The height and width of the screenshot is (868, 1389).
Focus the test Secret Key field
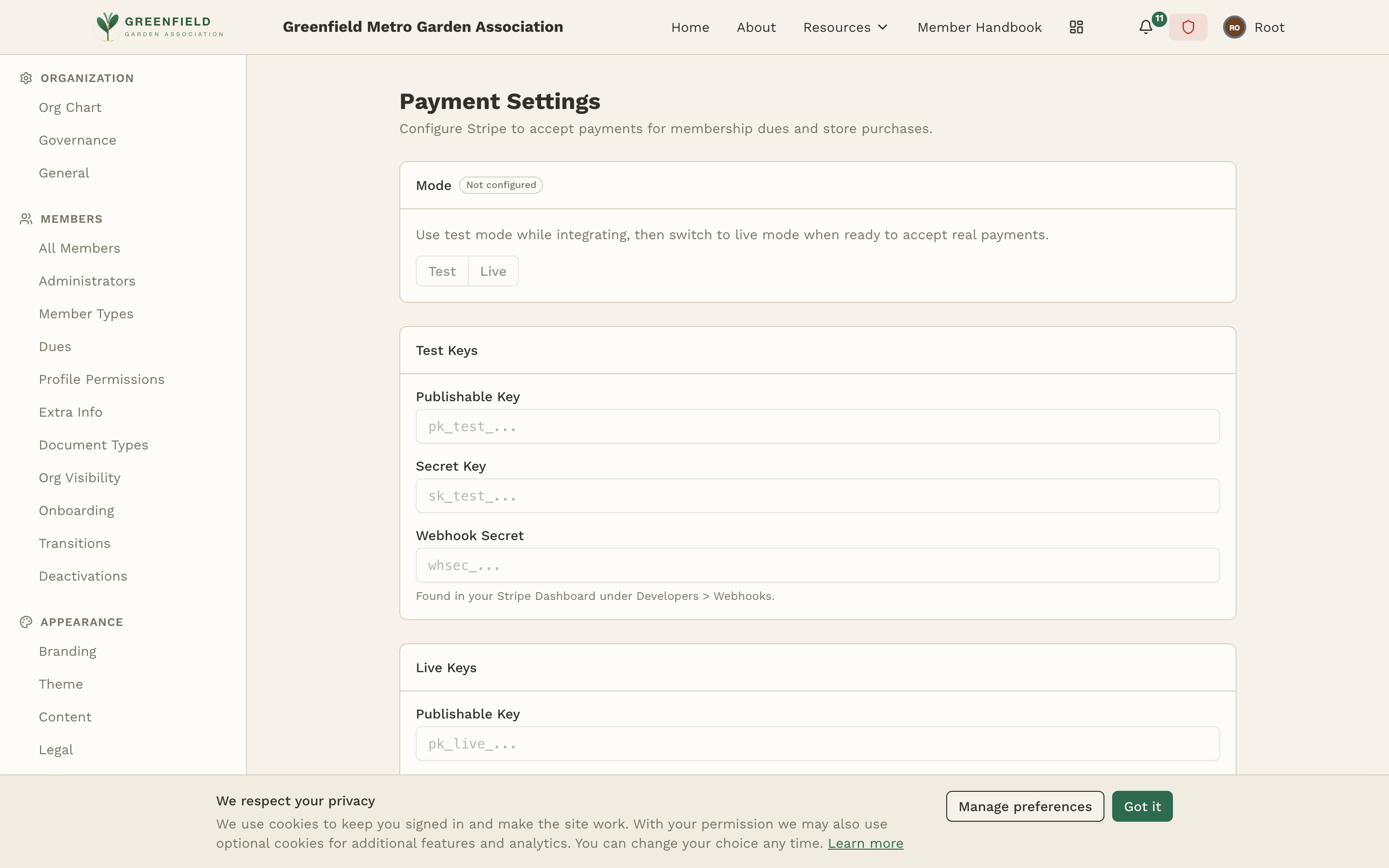(x=817, y=495)
